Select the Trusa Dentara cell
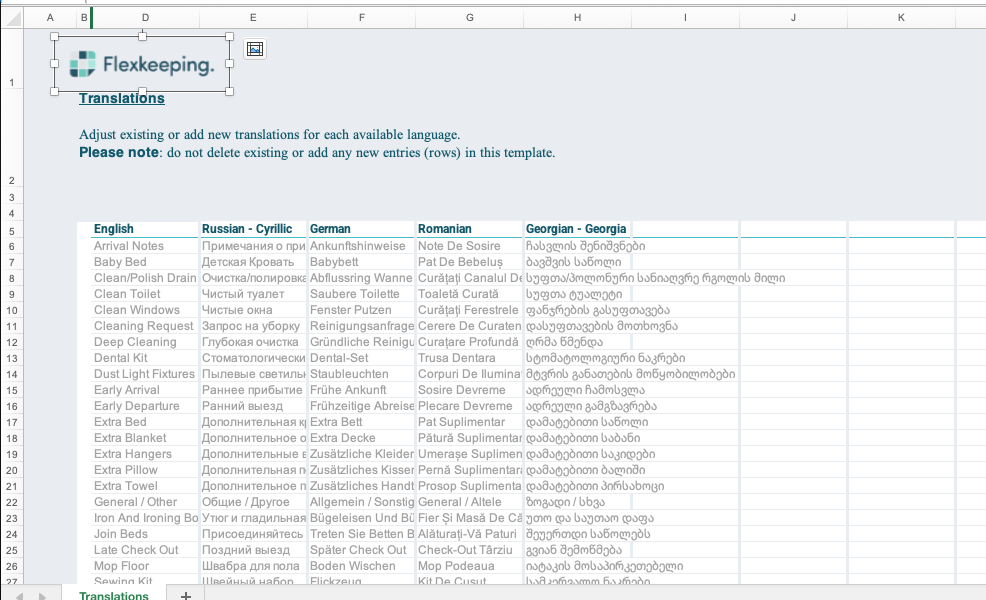This screenshot has width=986, height=600. point(470,358)
